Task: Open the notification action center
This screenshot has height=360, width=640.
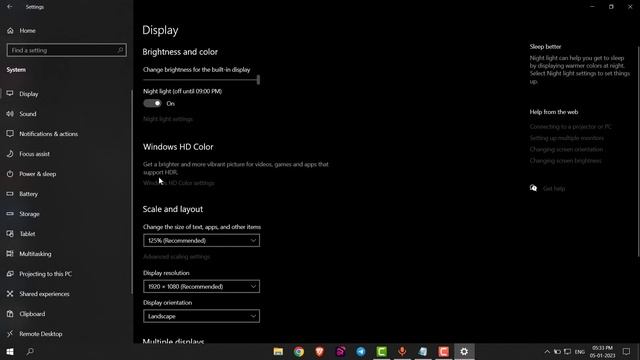Action: point(627,352)
